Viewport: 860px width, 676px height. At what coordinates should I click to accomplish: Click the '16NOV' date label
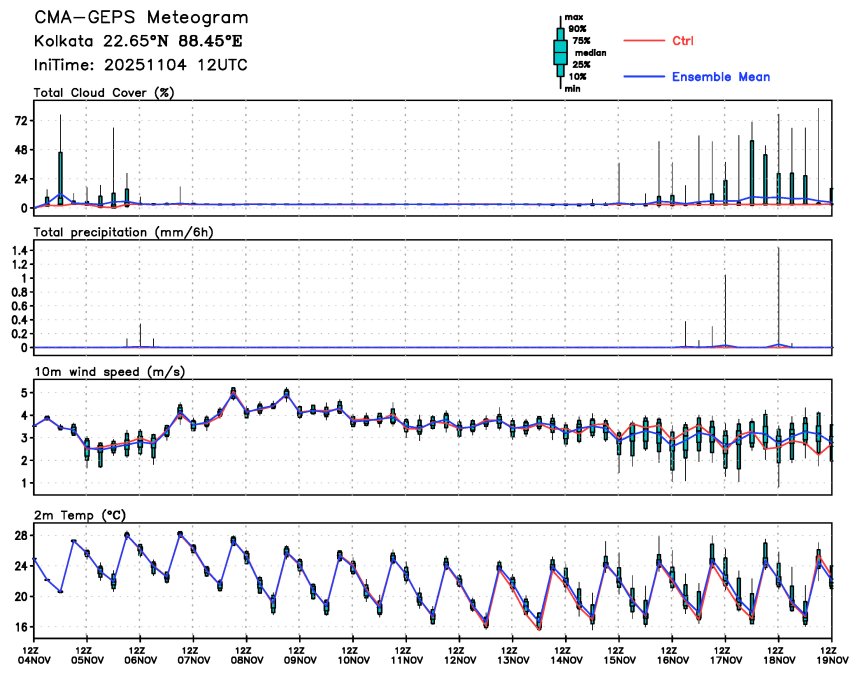[672, 661]
